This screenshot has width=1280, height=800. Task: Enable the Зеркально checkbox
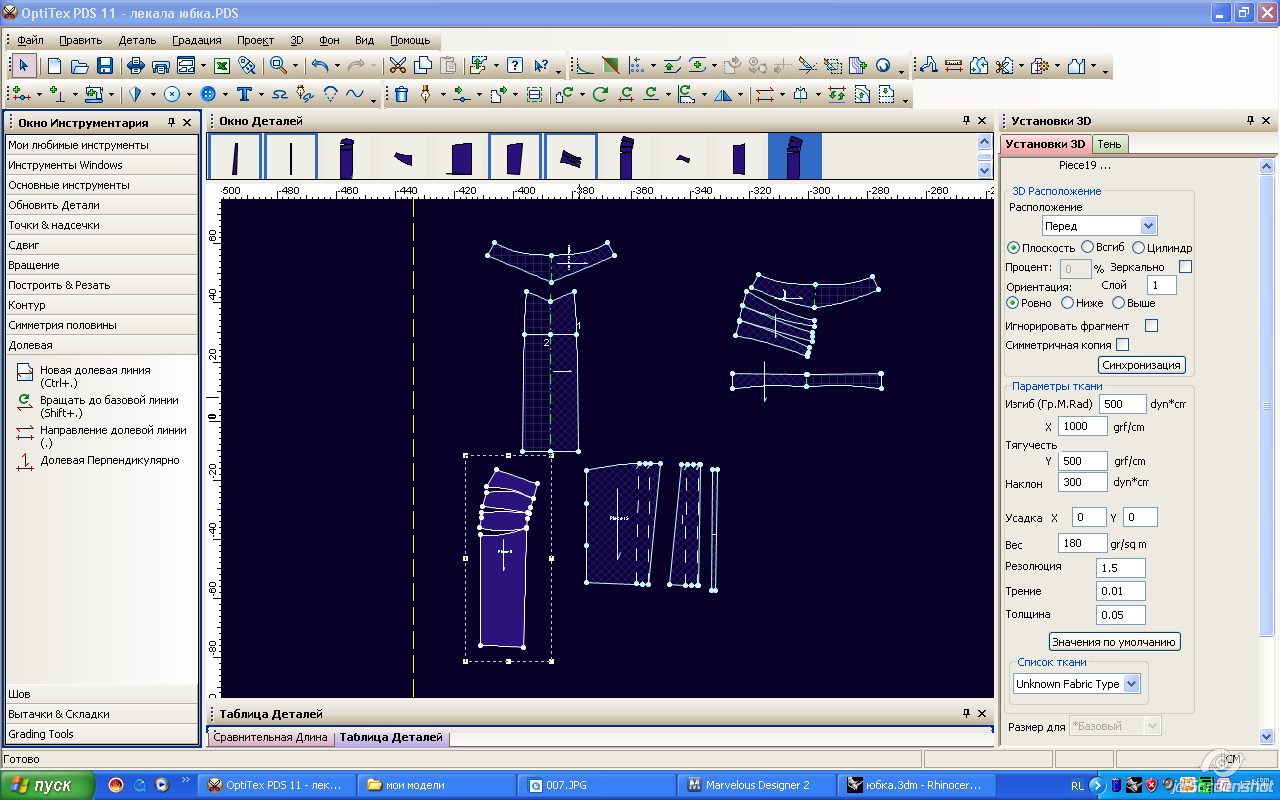click(x=1185, y=267)
